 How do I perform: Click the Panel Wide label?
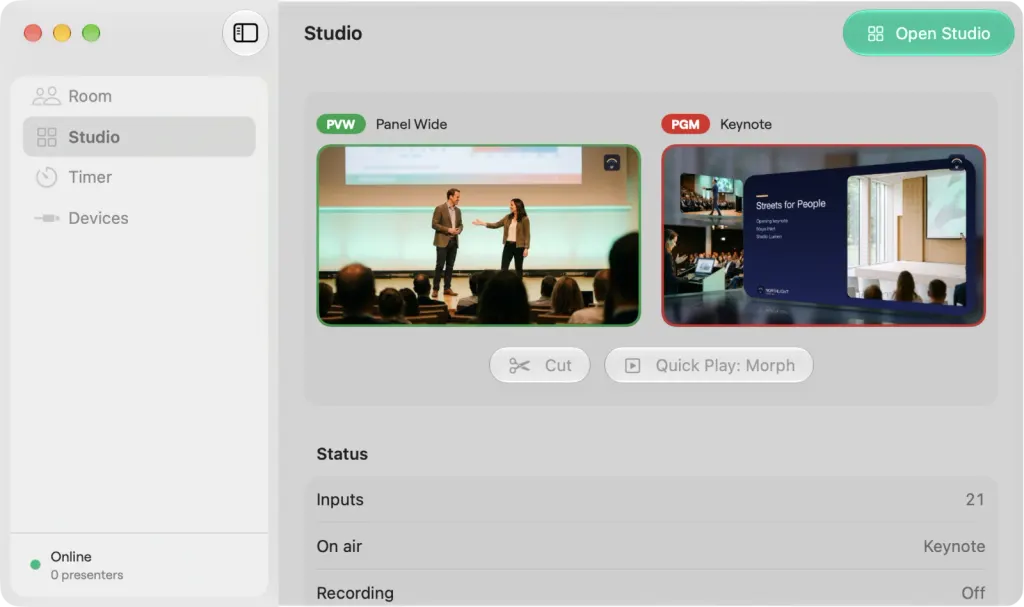(411, 124)
